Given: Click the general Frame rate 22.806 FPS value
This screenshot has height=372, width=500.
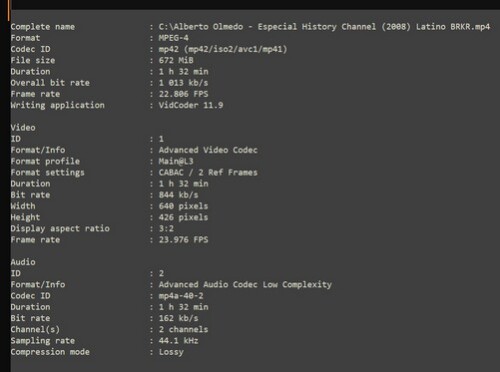Looking at the screenshot, I should 183,94.
